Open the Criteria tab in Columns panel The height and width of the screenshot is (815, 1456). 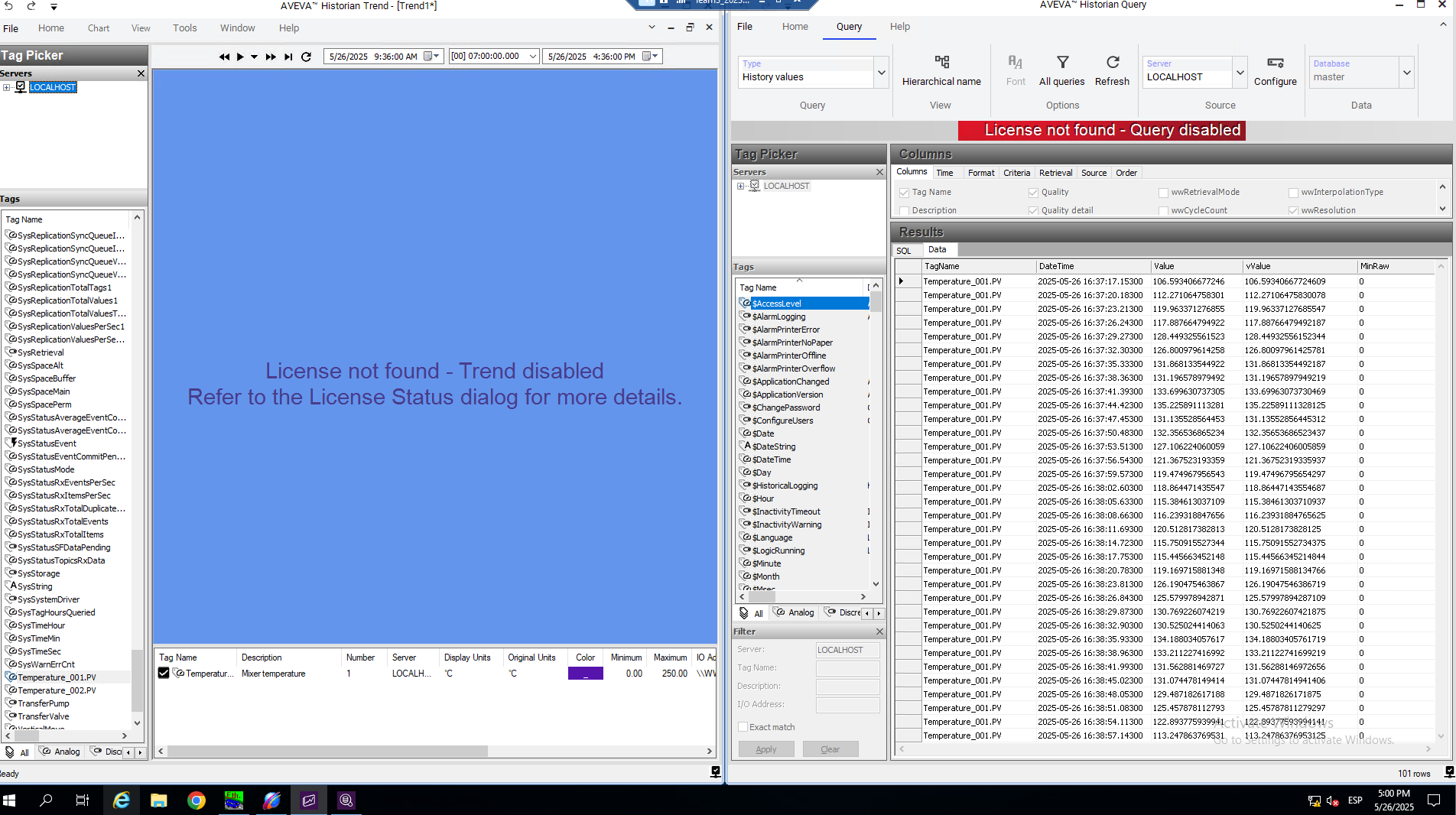[1016, 173]
